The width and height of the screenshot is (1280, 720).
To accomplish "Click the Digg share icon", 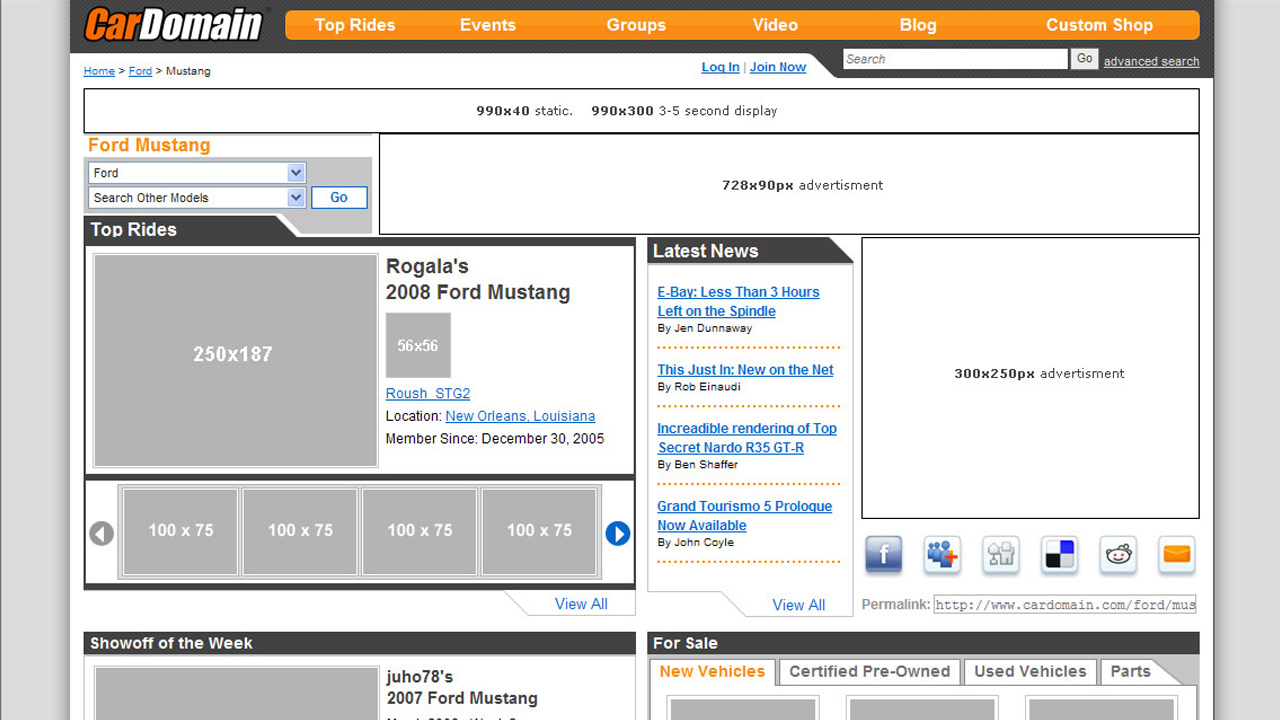I will pyautogui.click(x=1000, y=554).
